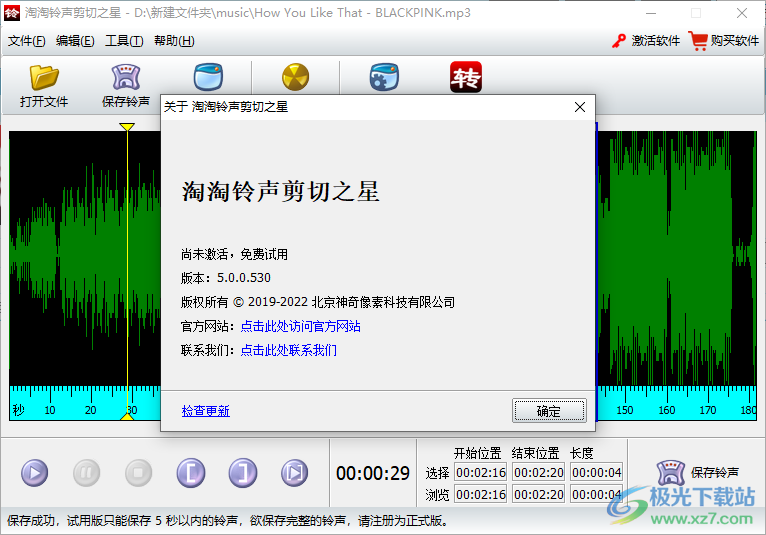Minimize the main application window
The width and height of the screenshot is (766, 535).
point(651,13)
